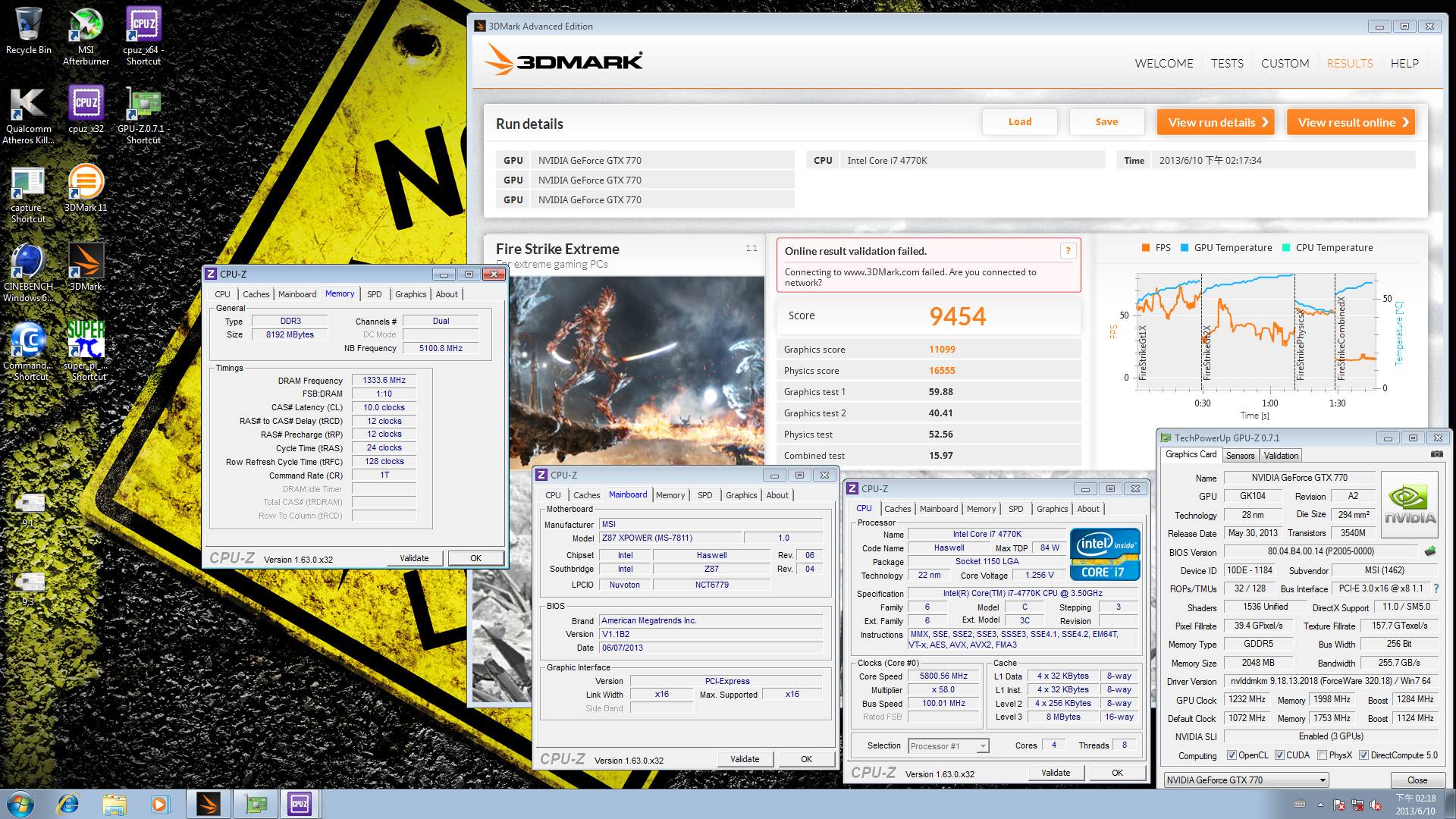Image resolution: width=1456 pixels, height=819 pixels.
Task: Open SPD tab in the DRAM-timings CPU-Z window
Action: [375, 294]
